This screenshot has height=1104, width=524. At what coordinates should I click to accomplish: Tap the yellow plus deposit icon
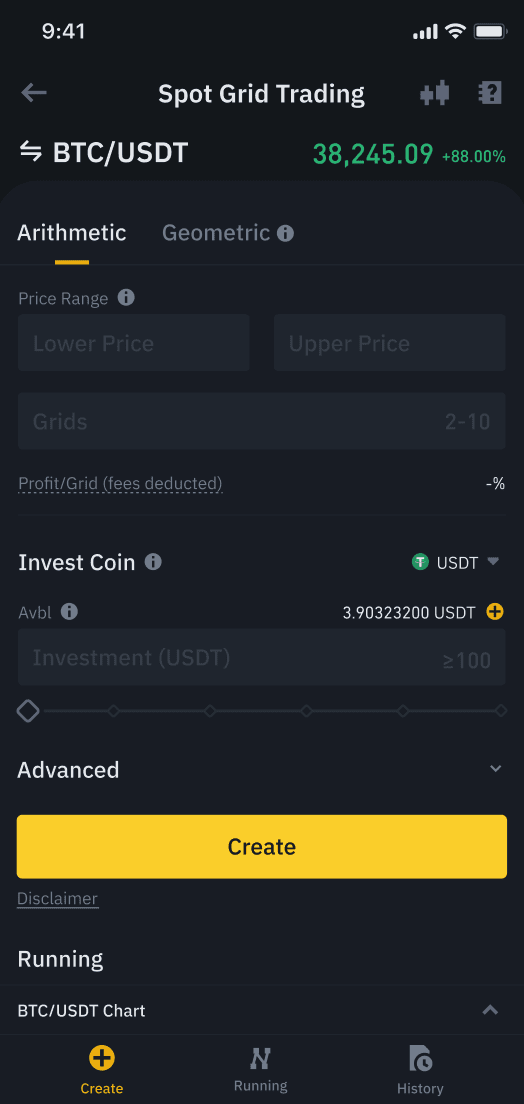coord(495,611)
